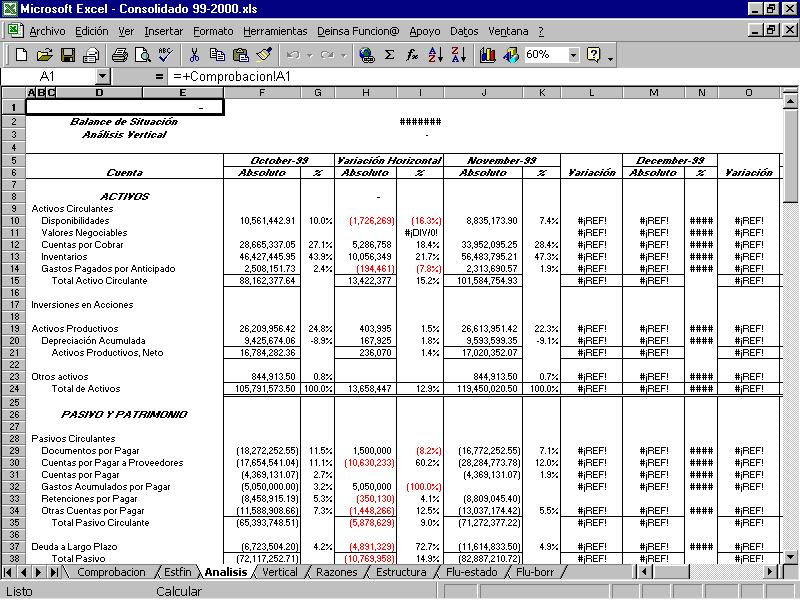Open the Archivo menu

pos(47,31)
